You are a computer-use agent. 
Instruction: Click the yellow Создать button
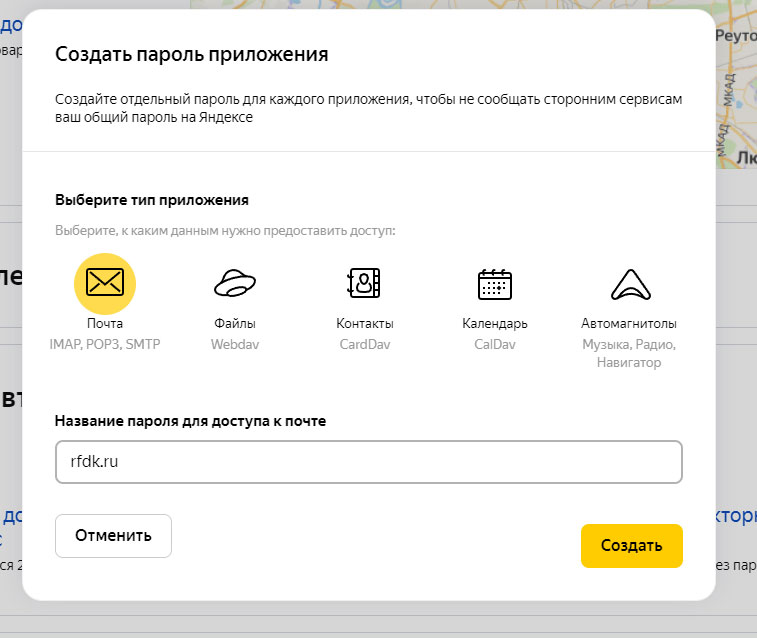click(x=631, y=546)
